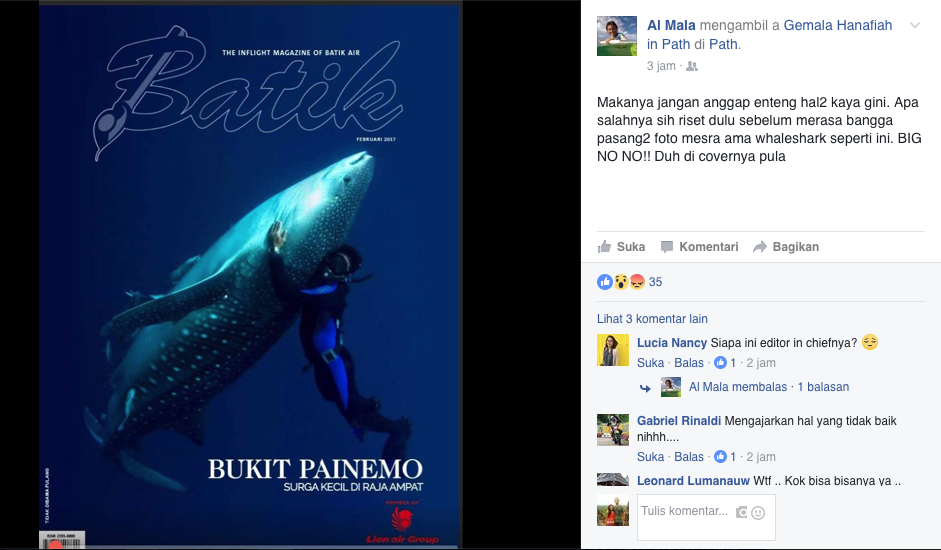Screen dimensions: 941x550
Task: Click Al Mala's profile picture thumbnail
Action: (x=617, y=36)
